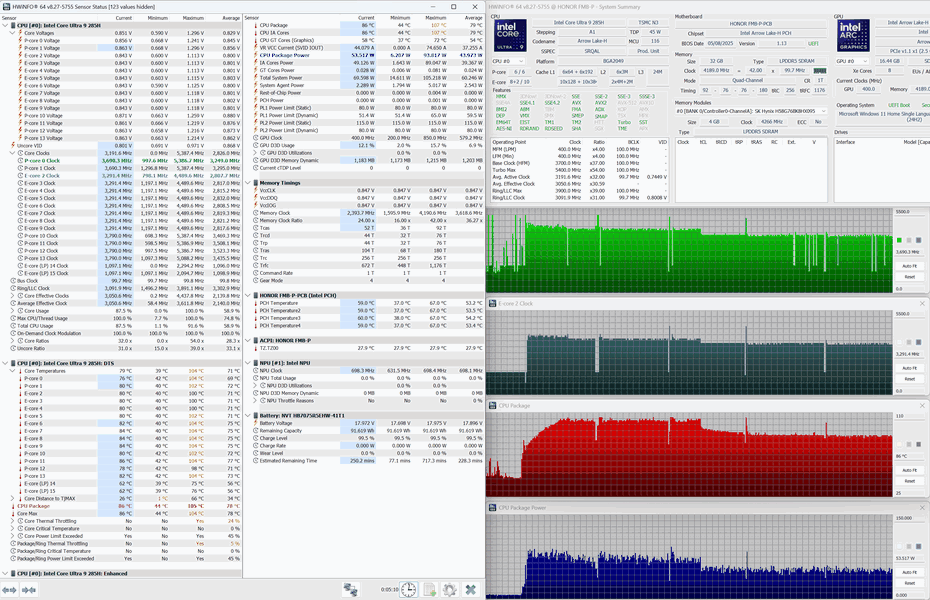Click the thermometer icon beside PCH Temperature
The image size is (930, 600).
[256, 303]
